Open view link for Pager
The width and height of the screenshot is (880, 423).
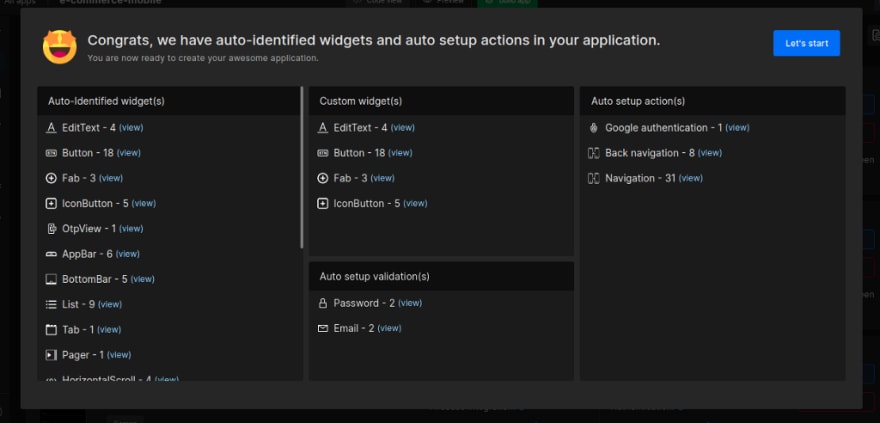pyautogui.click(x=119, y=355)
